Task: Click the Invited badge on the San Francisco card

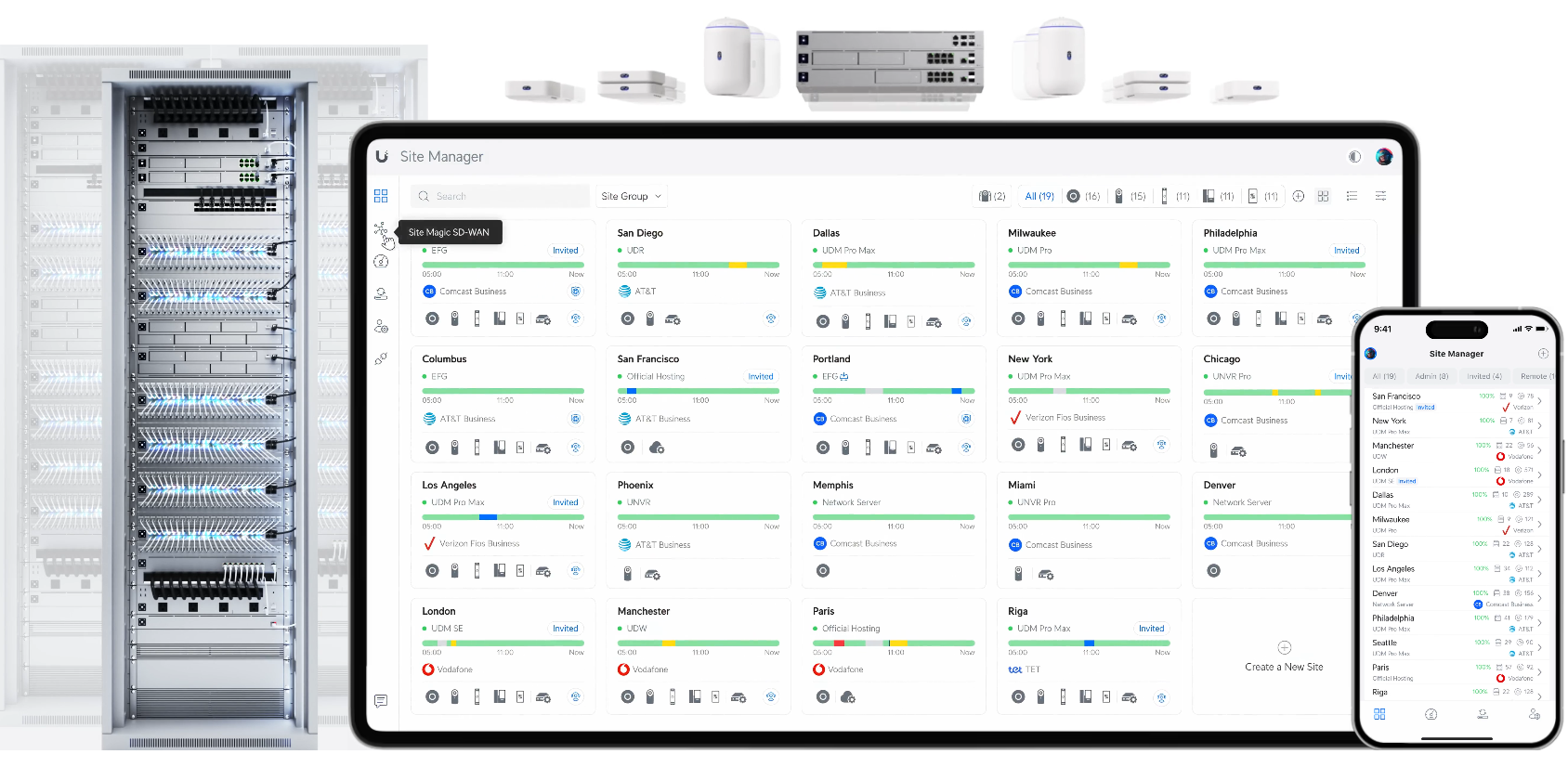Action: point(761,376)
